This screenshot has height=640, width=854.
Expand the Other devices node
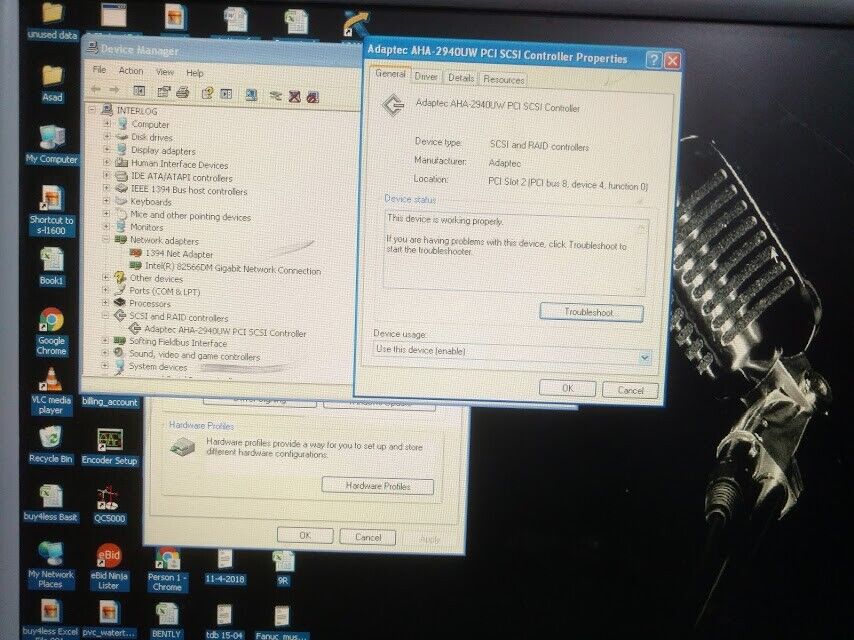point(106,277)
